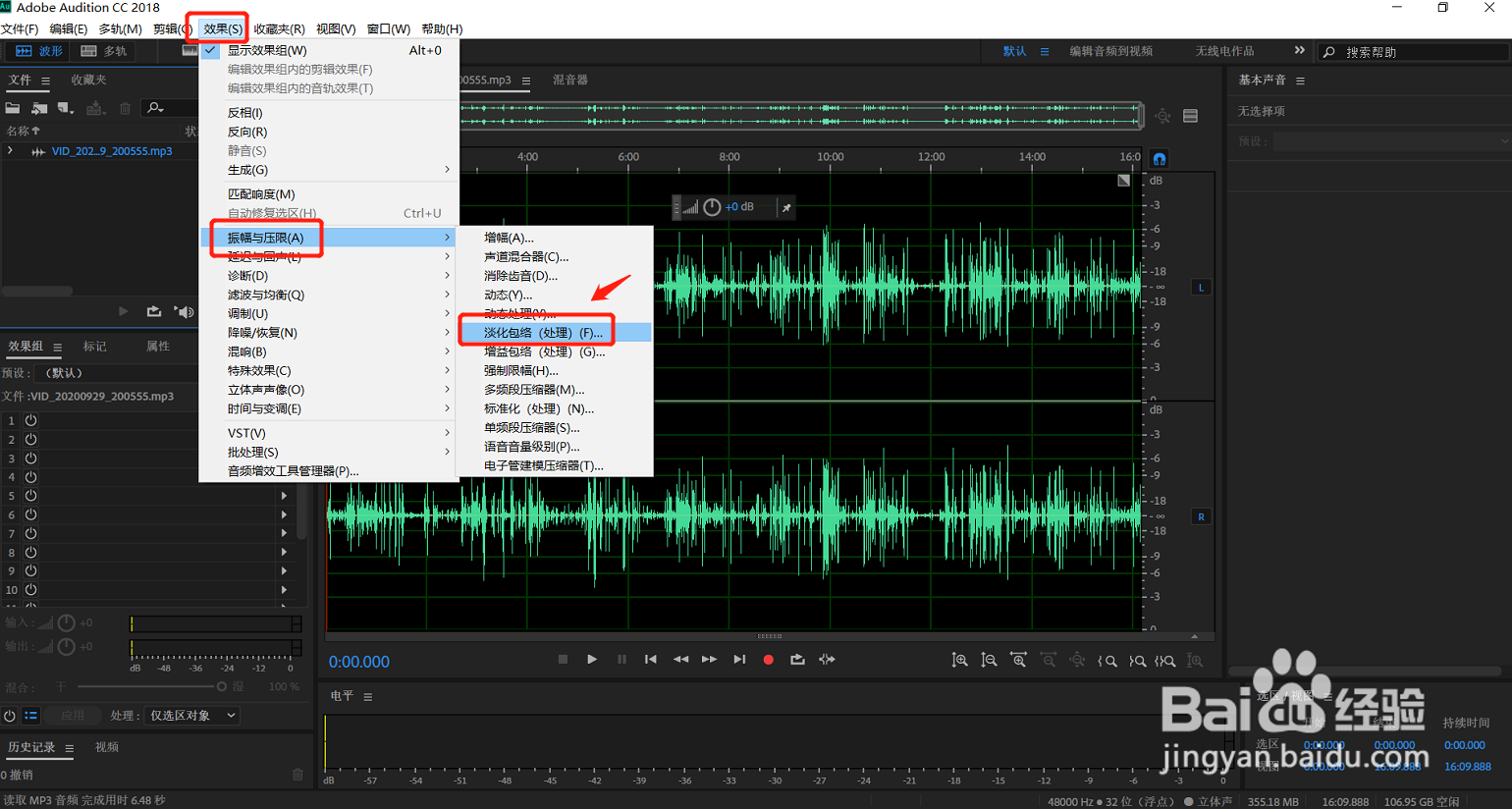Open the 仅选区对象 process dropdown

(x=192, y=716)
